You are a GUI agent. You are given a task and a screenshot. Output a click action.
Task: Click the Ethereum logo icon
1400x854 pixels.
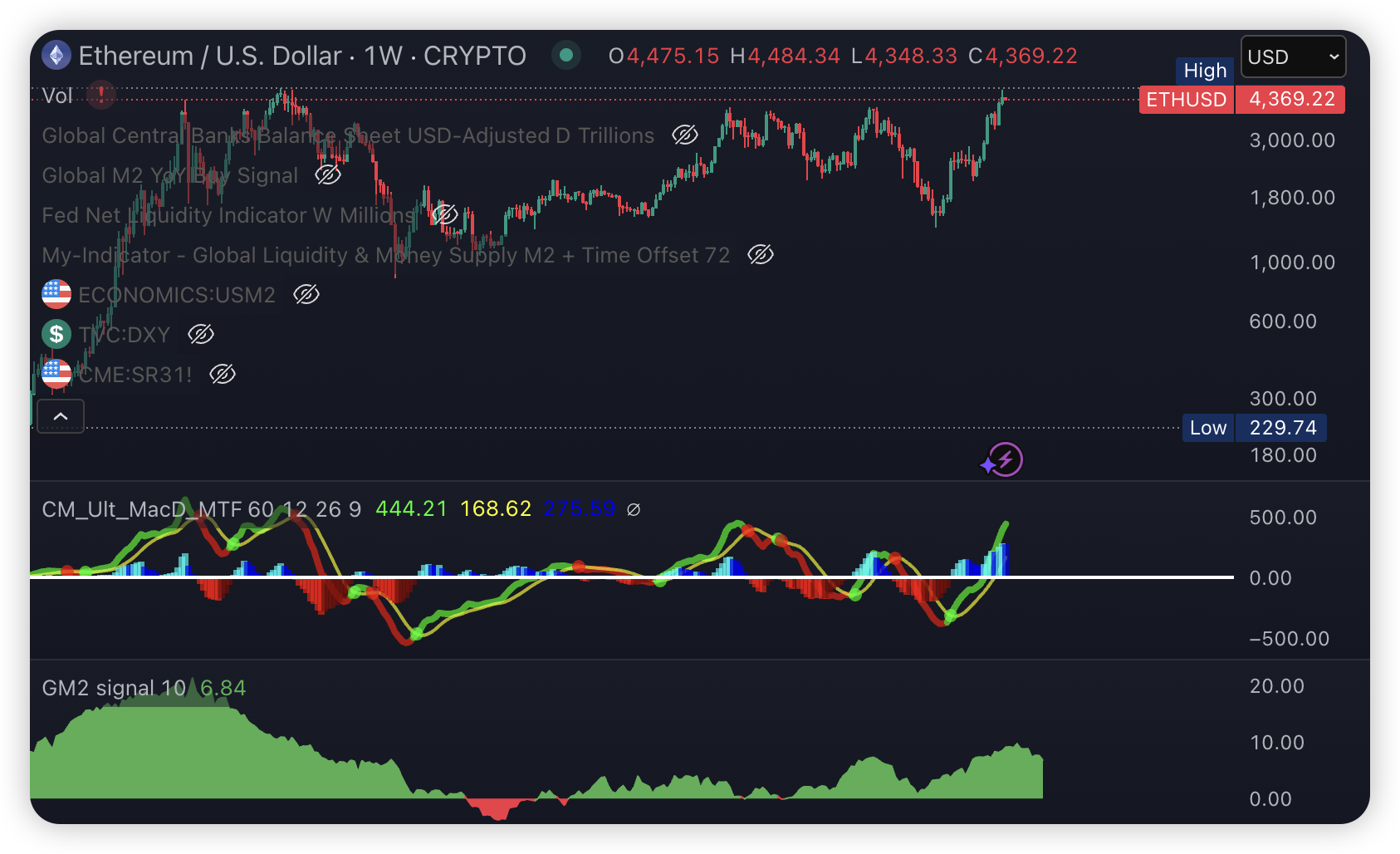[56, 56]
